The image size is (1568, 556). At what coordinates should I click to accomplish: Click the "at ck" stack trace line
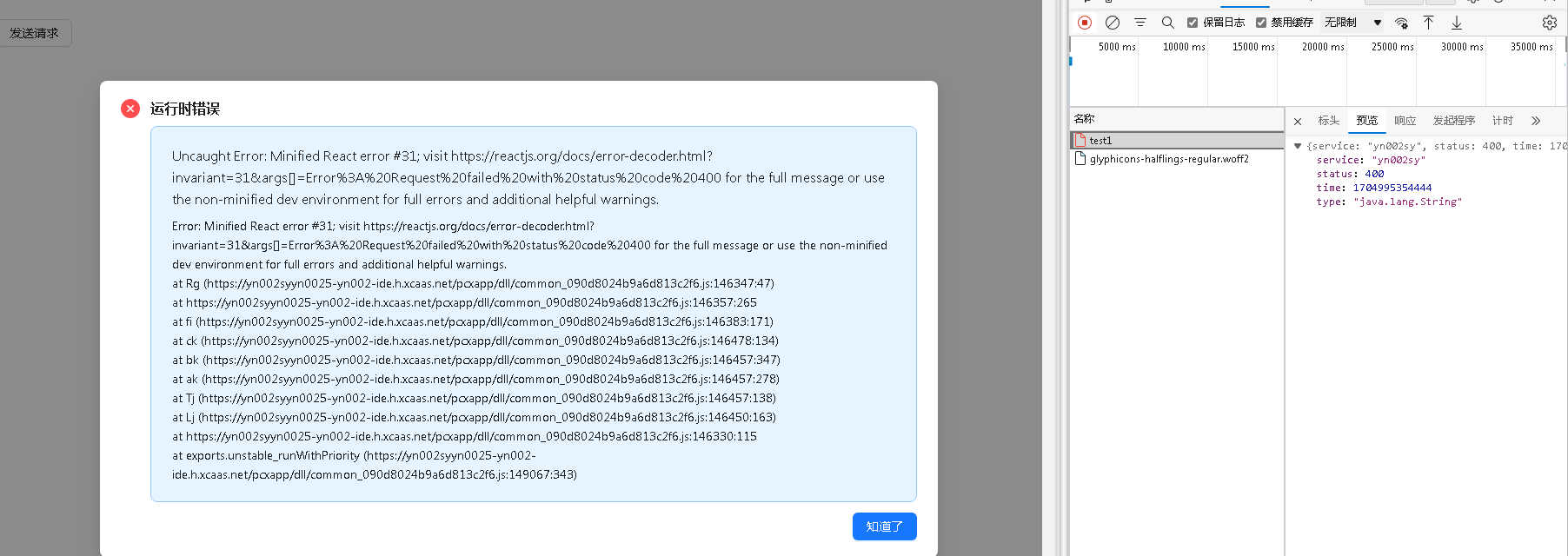[475, 341]
